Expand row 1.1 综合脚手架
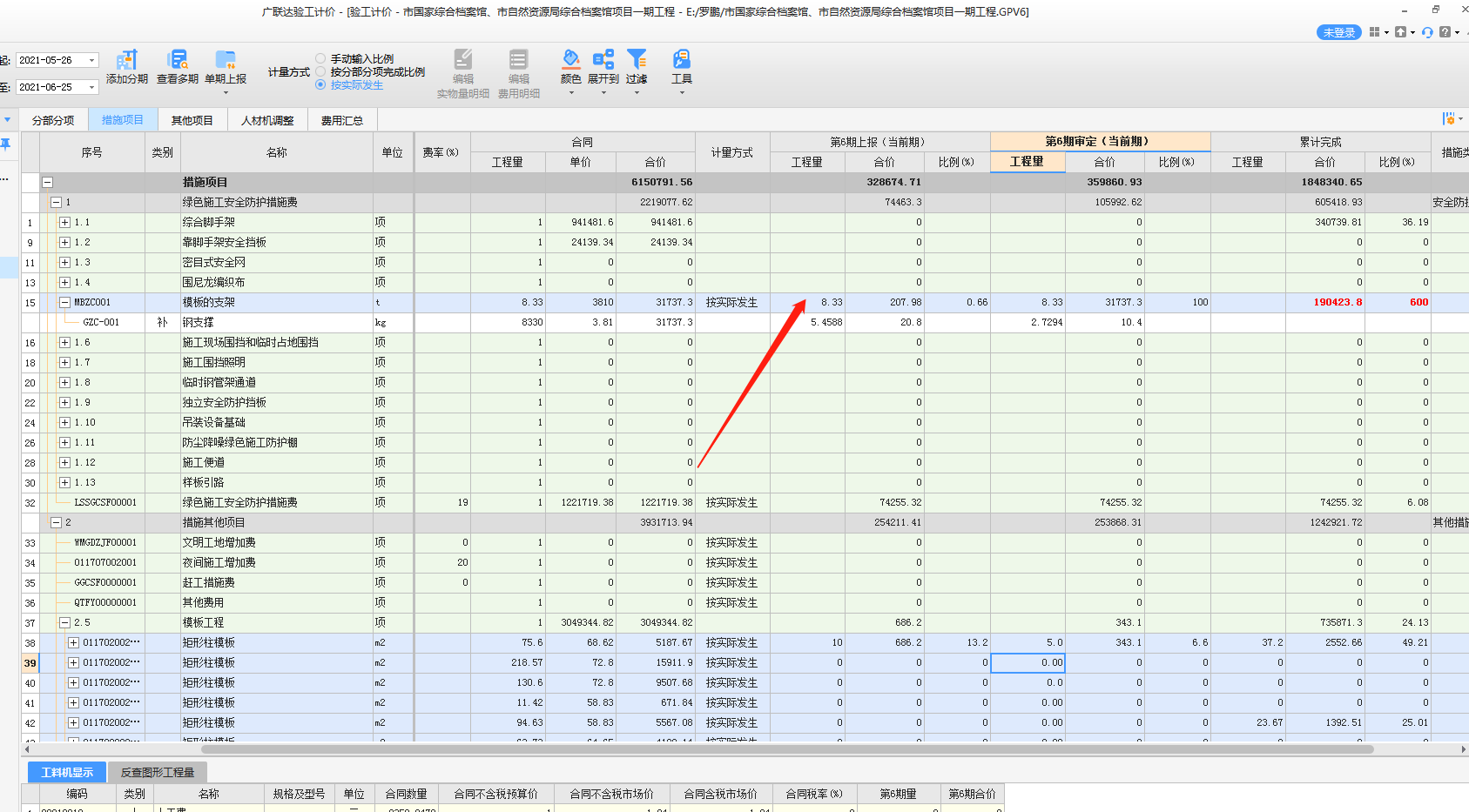This screenshot has height=812, width=1469. point(64,223)
